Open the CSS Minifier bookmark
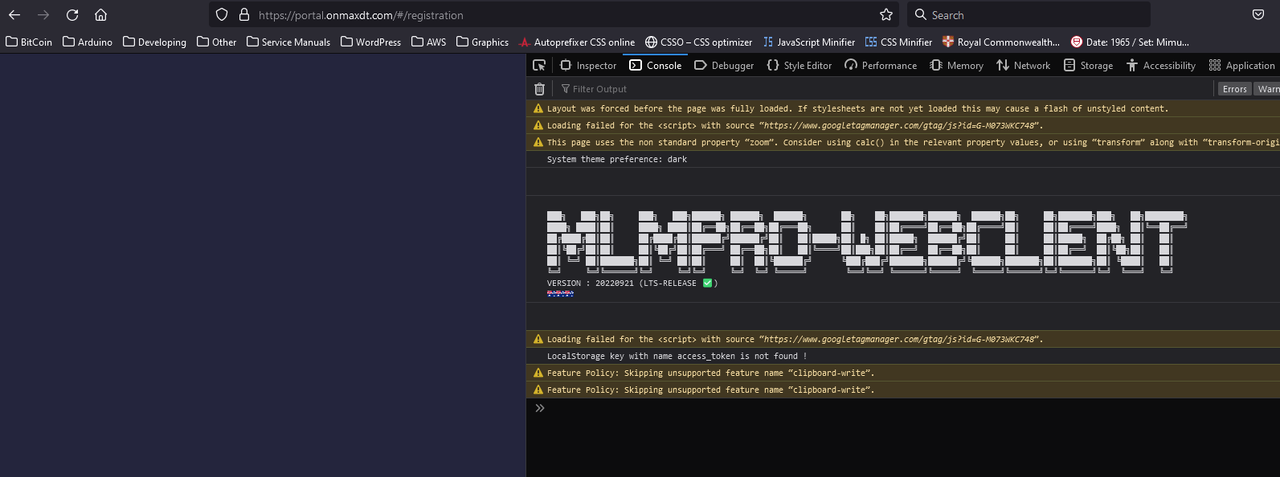 pos(899,42)
